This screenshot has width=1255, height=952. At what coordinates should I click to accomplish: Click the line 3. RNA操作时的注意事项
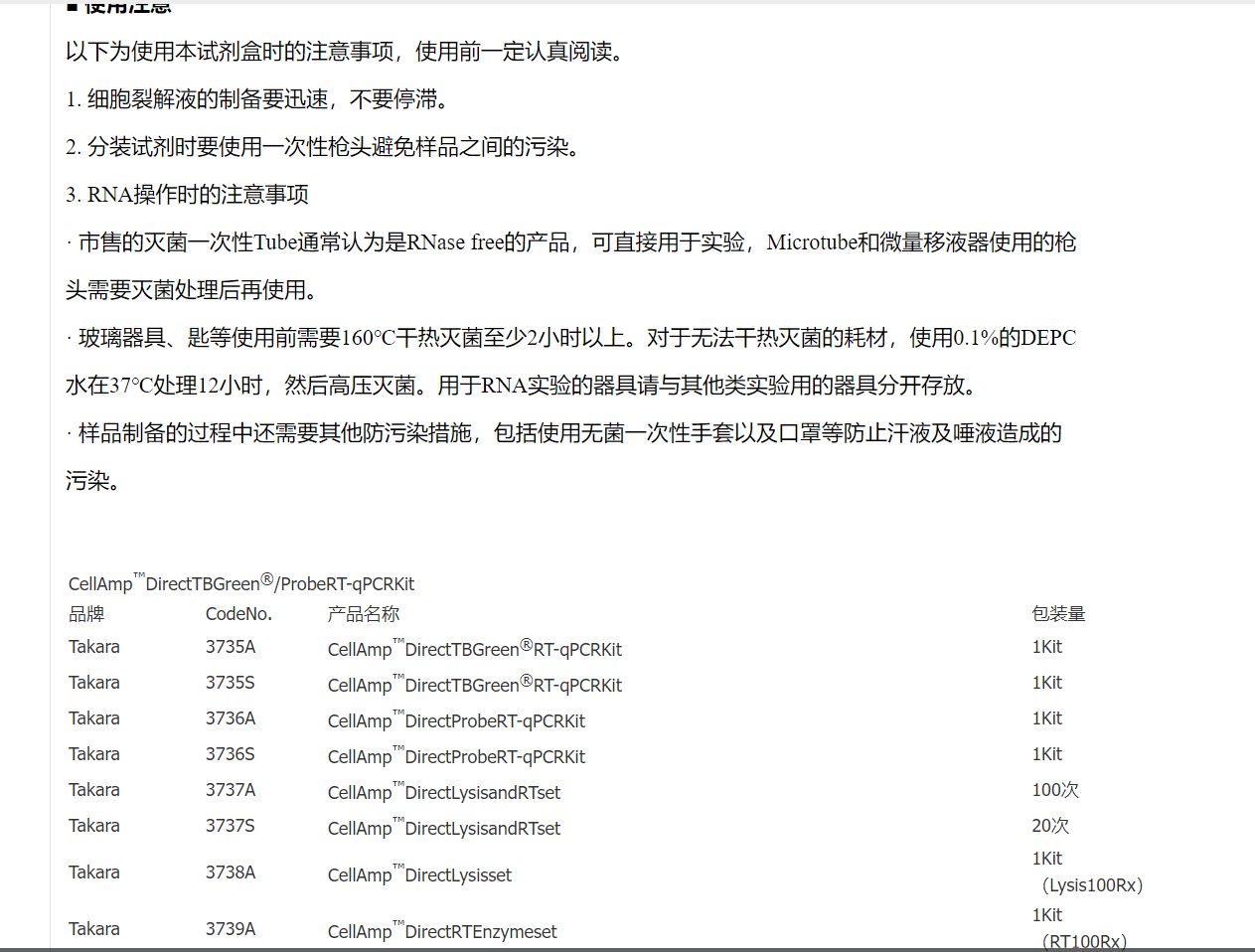pyautogui.click(x=188, y=195)
